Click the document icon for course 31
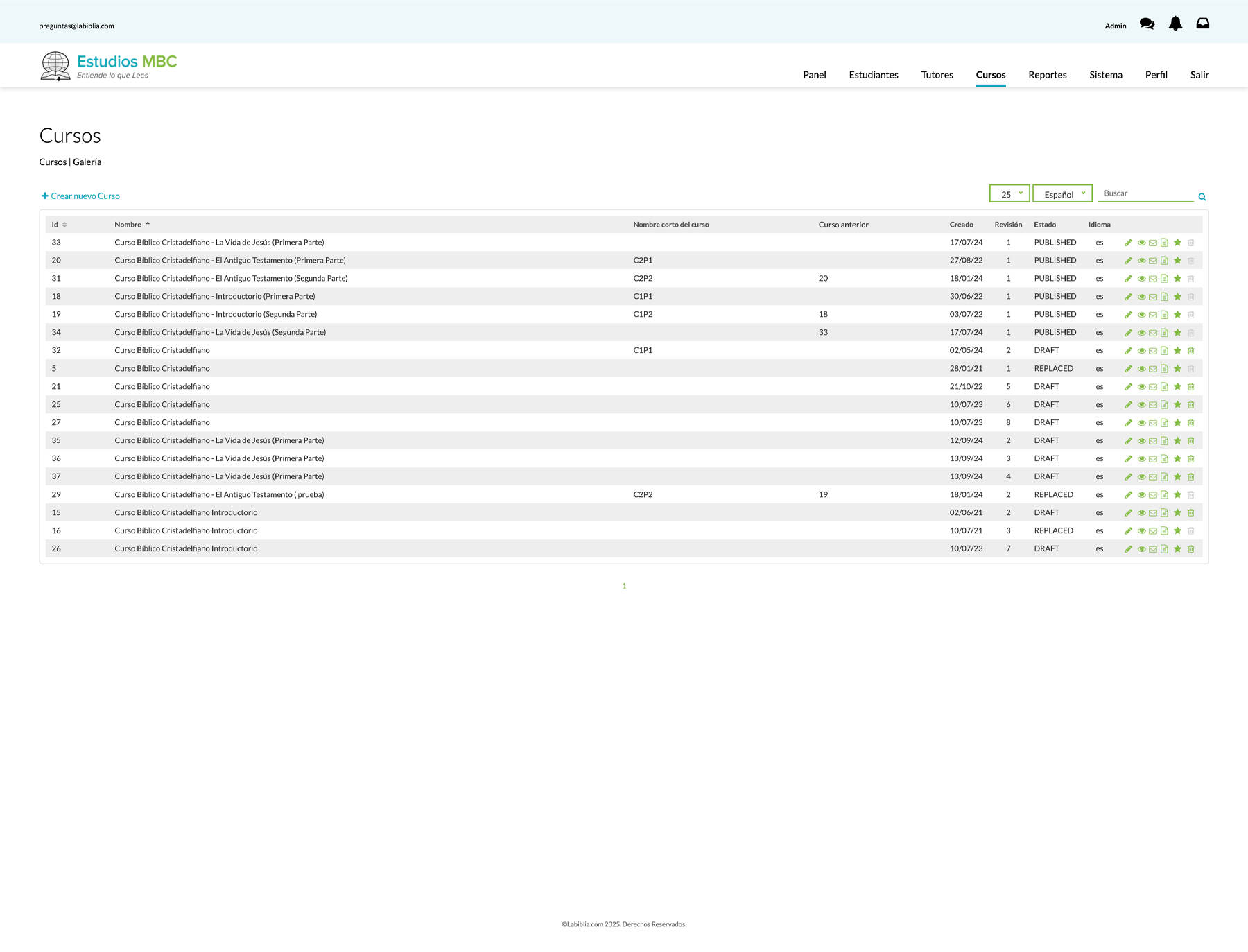This screenshot has height=952, width=1248. pos(1165,279)
